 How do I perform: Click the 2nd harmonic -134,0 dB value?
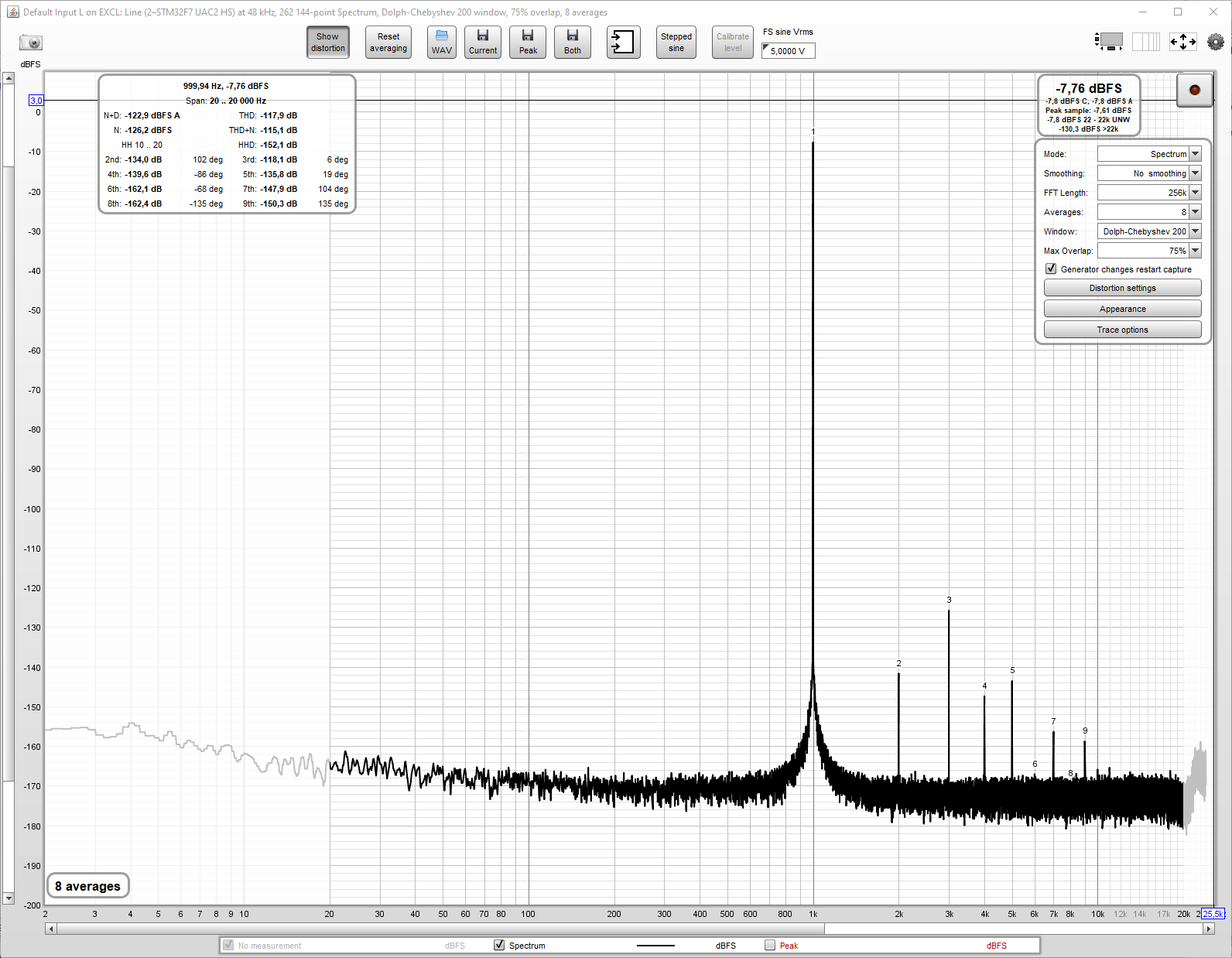[143, 159]
